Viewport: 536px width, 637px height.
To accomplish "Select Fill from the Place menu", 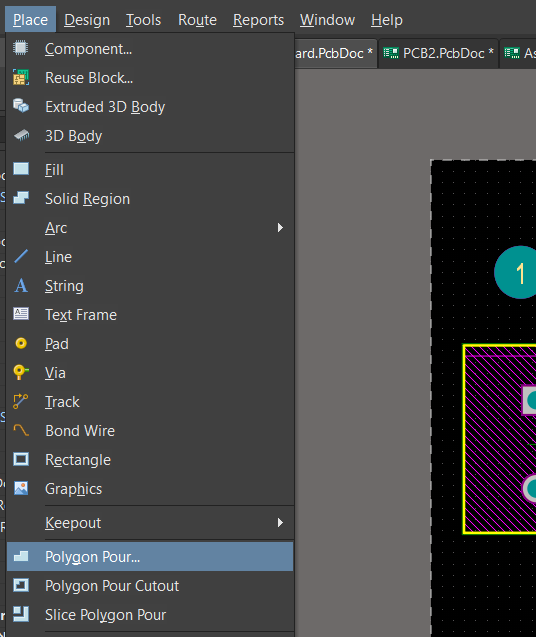I will click(150, 170).
